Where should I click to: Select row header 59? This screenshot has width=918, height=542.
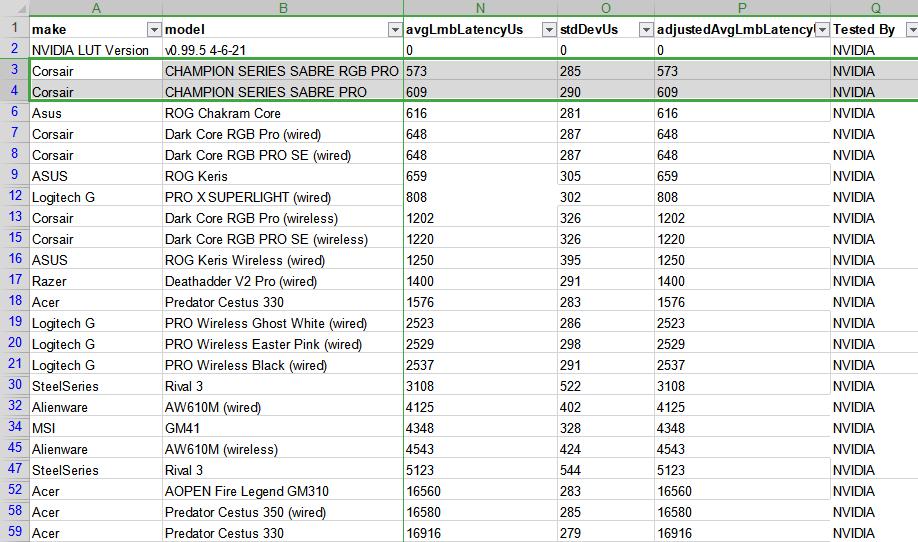(15, 532)
